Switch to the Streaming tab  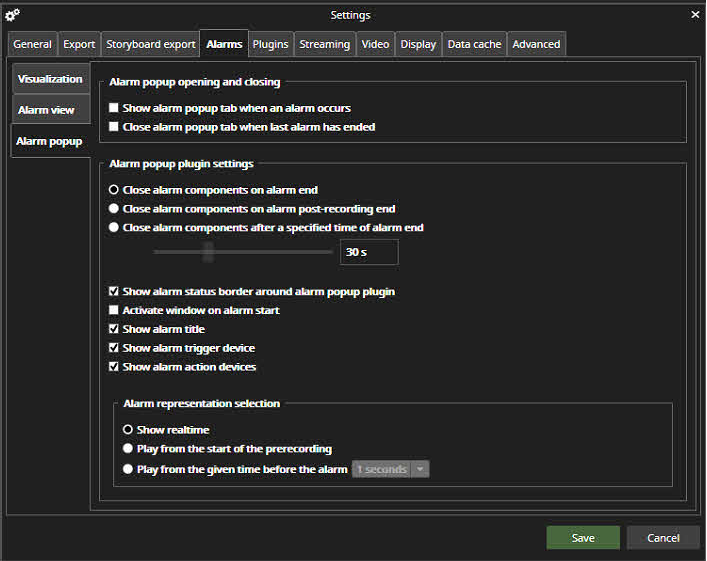325,44
